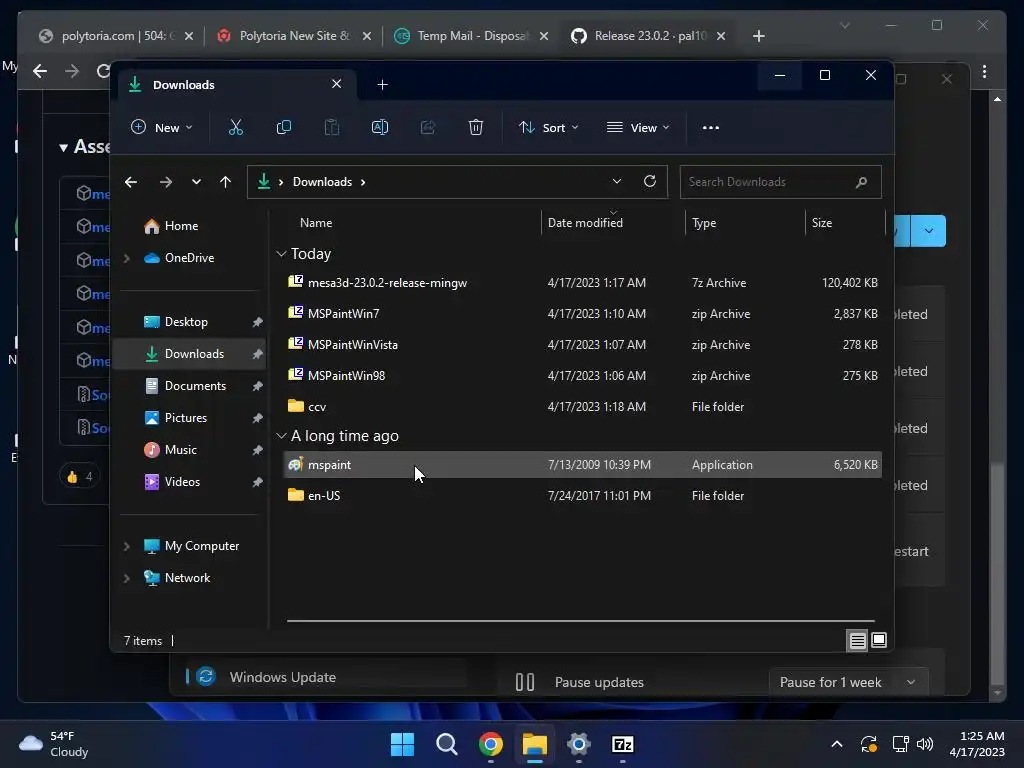Image resolution: width=1024 pixels, height=768 pixels.
Task: Open Settings gear in taskbar
Action: (579, 744)
